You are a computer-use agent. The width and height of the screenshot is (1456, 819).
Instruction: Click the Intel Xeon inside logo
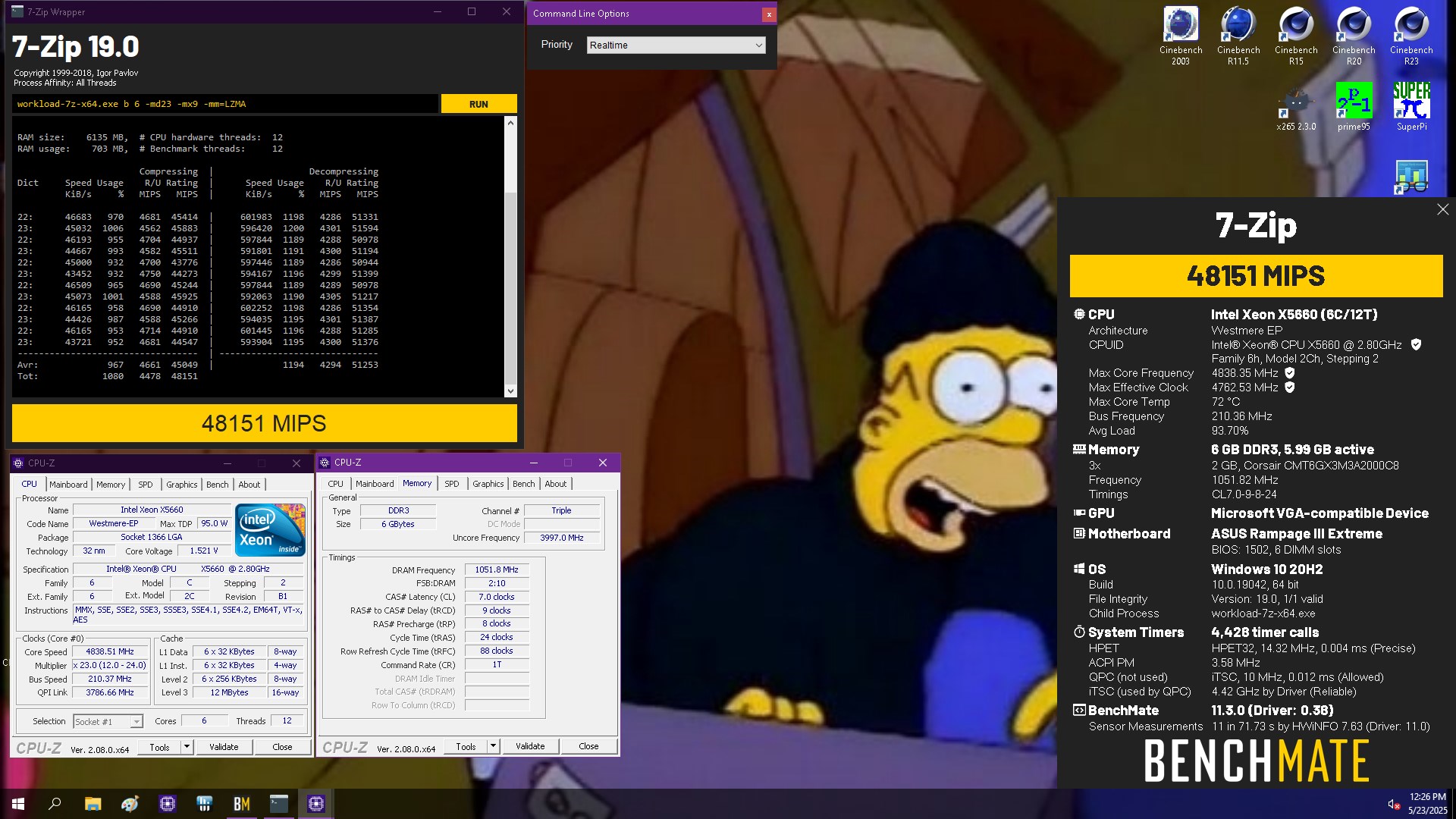(270, 529)
